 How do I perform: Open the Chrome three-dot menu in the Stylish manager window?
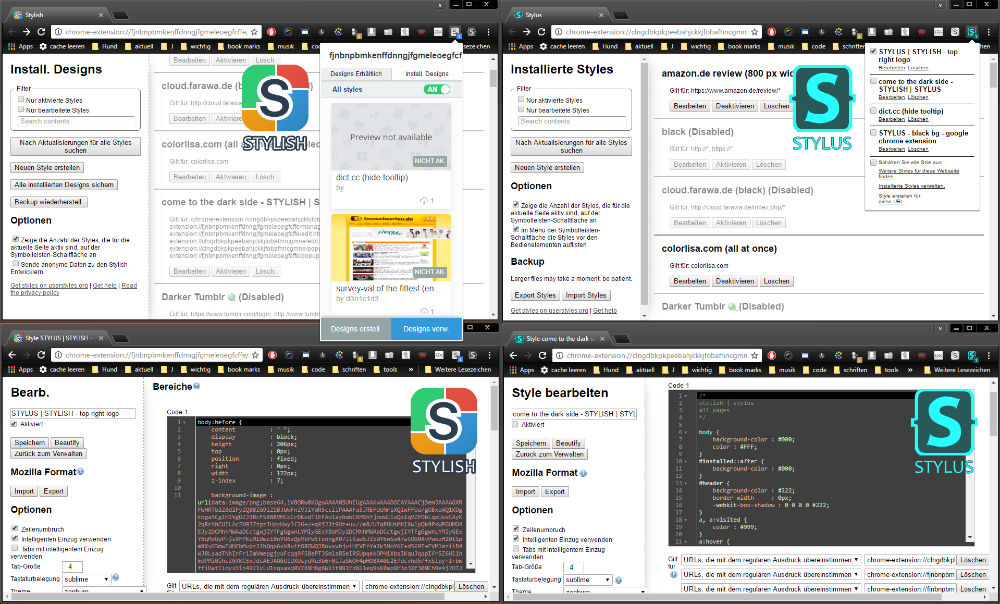coord(488,32)
